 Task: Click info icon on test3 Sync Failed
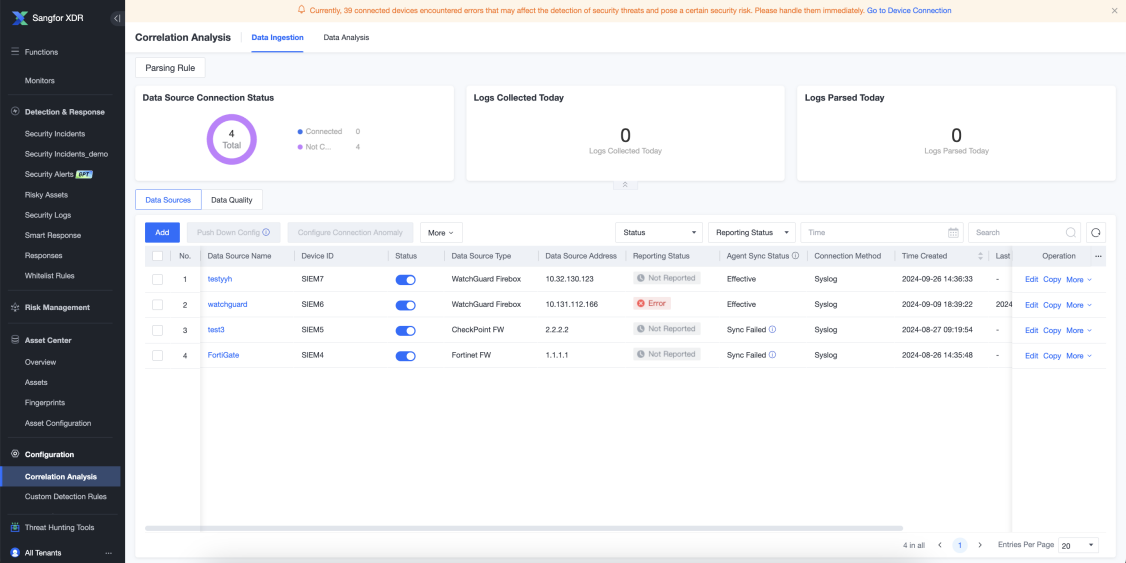pyautogui.click(x=773, y=330)
